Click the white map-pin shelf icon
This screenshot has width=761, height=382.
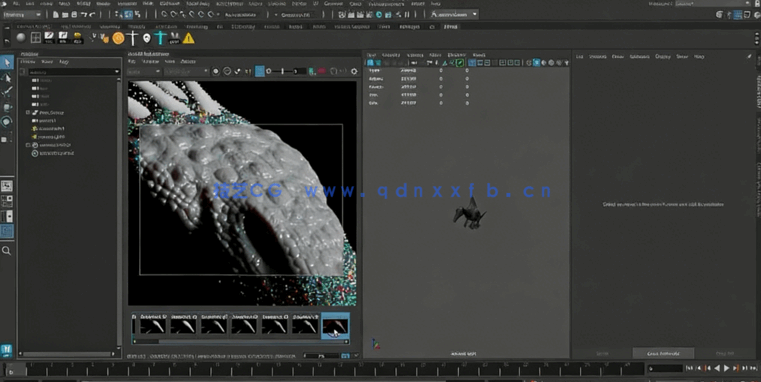pyautogui.click(x=147, y=38)
